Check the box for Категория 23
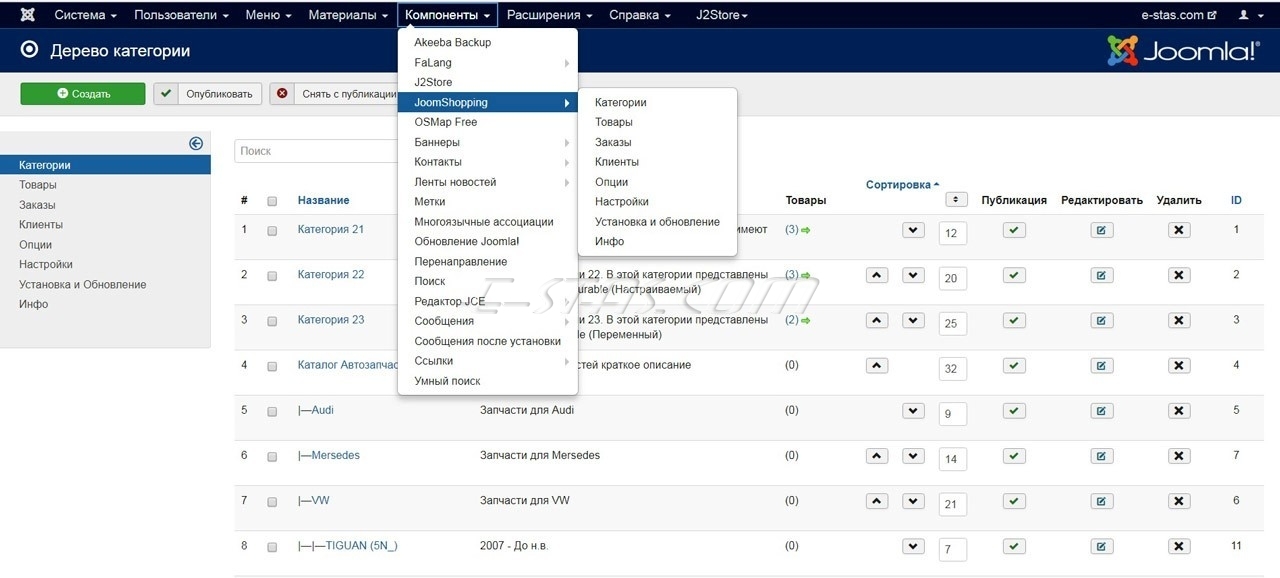This screenshot has height=578, width=1280. pyautogui.click(x=272, y=320)
